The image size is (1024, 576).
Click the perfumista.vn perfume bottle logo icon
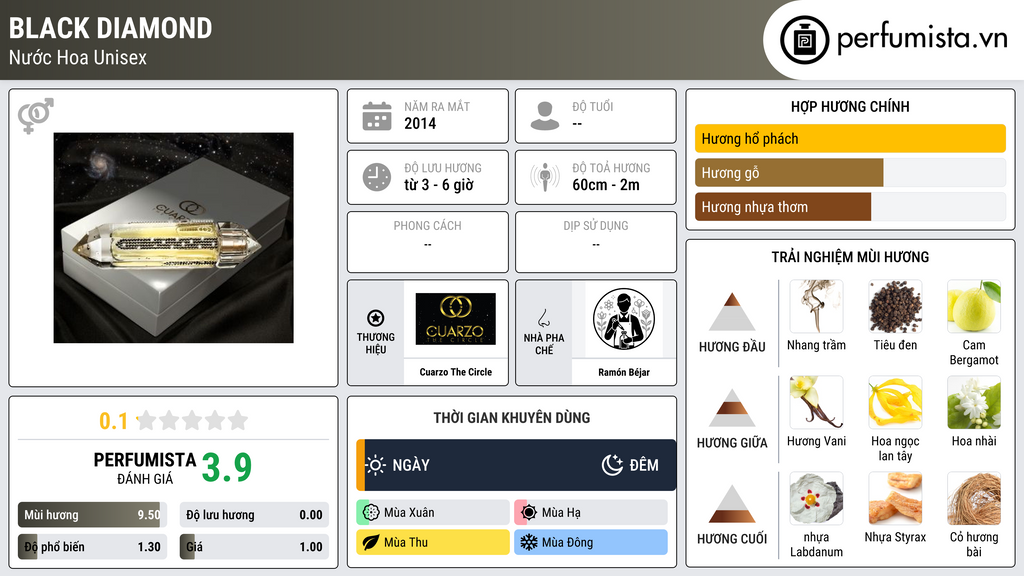pos(804,40)
